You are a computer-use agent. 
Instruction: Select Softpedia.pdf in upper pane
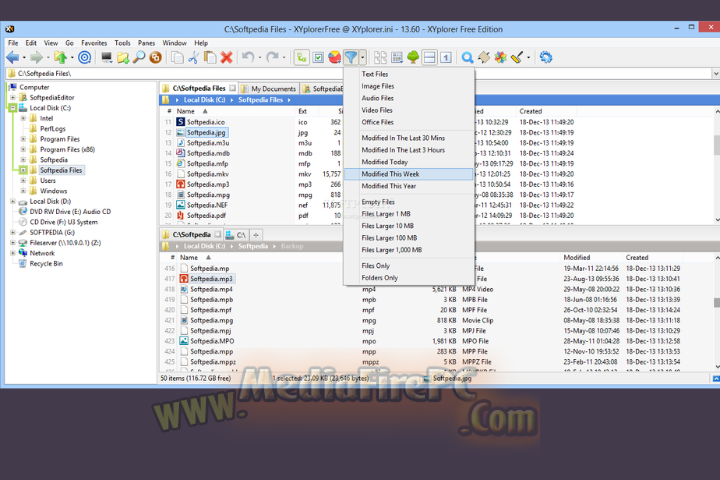206,215
